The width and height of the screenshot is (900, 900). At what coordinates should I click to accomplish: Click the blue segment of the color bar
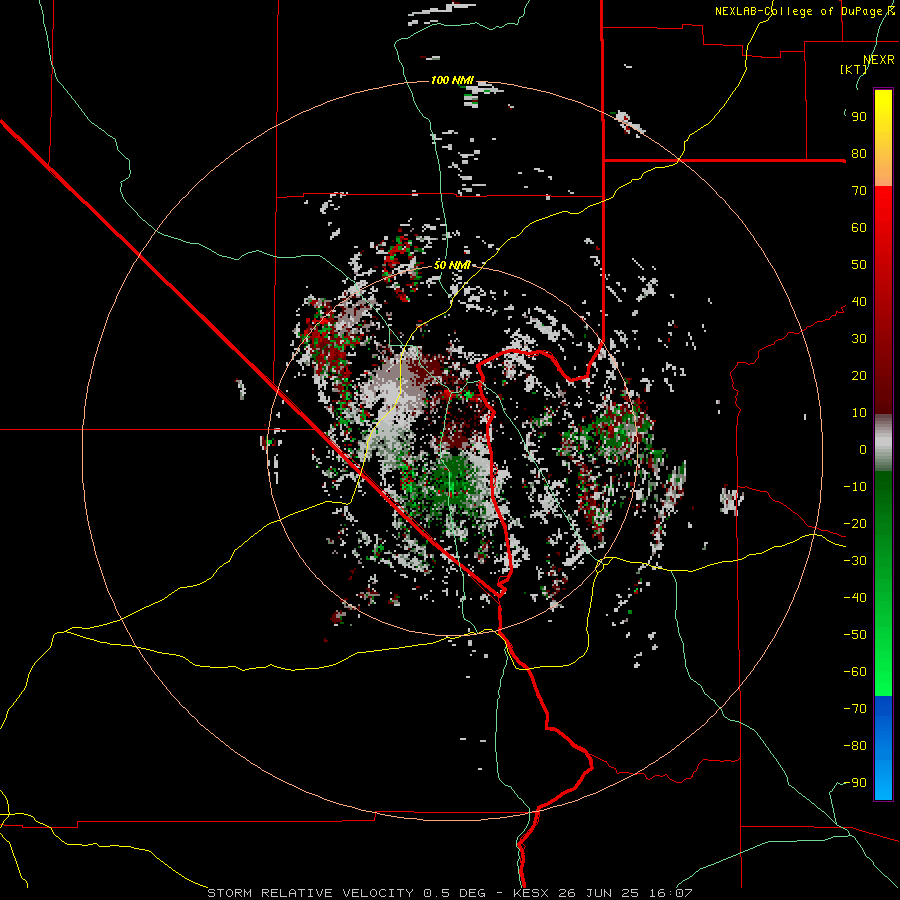(883, 747)
